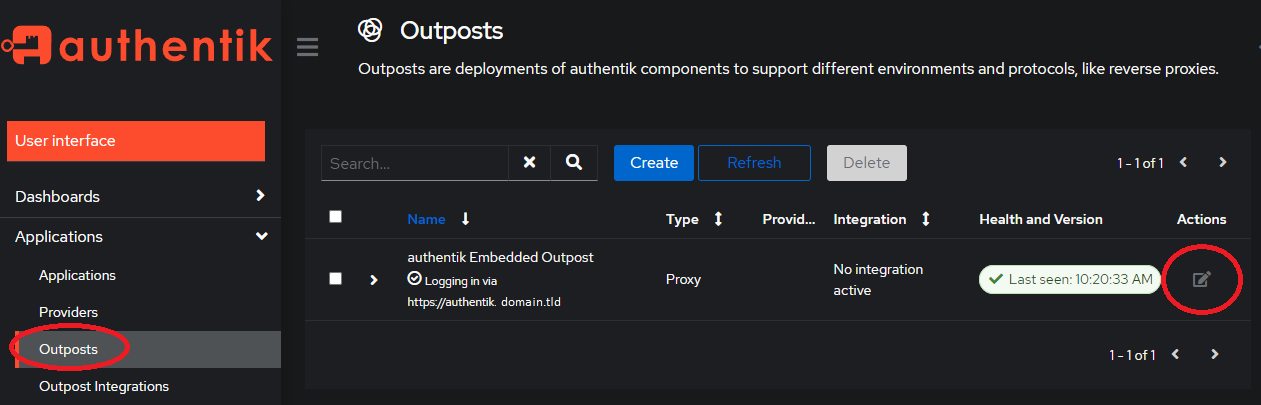Click the magnifier search icon button
1261x405 pixels.
coord(574,162)
